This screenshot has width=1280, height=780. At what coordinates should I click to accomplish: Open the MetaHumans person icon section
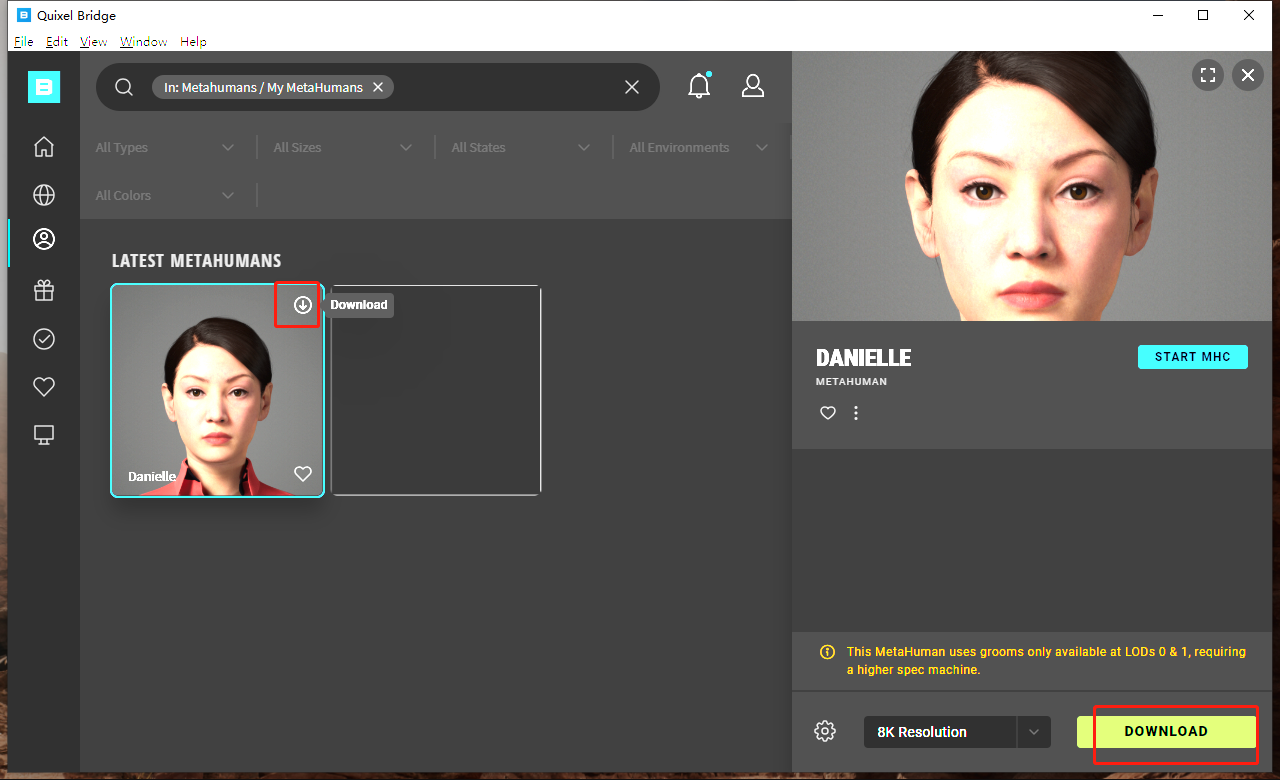pyautogui.click(x=44, y=239)
